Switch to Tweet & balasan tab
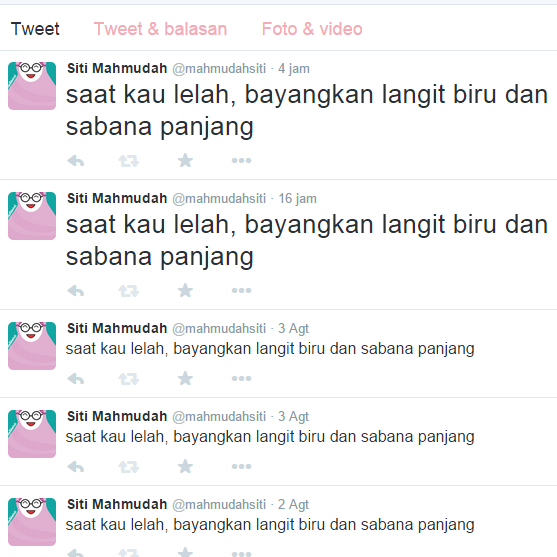Screen dimensions: 557x557 [160, 29]
